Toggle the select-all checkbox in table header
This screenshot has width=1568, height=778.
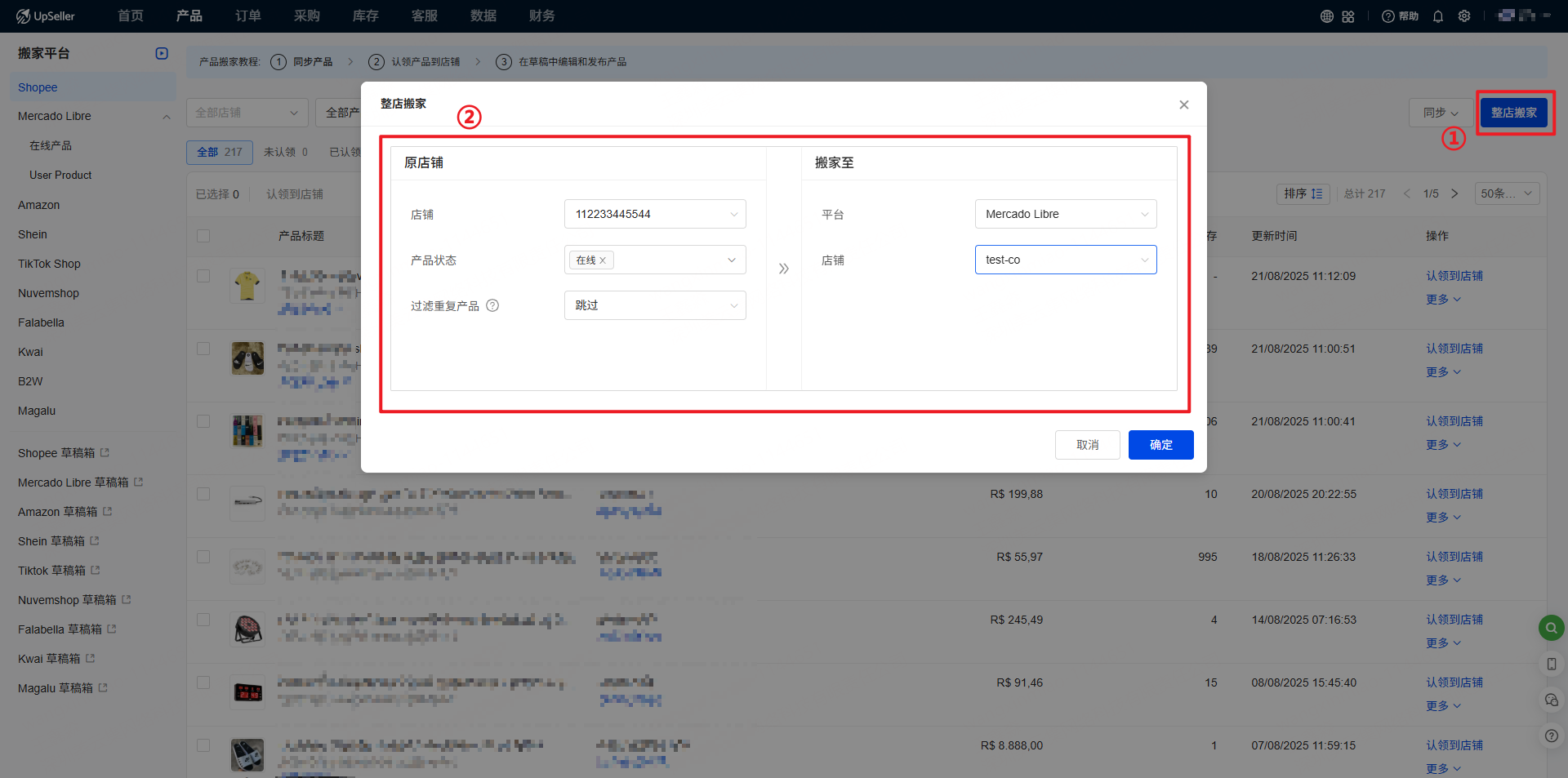click(x=203, y=236)
